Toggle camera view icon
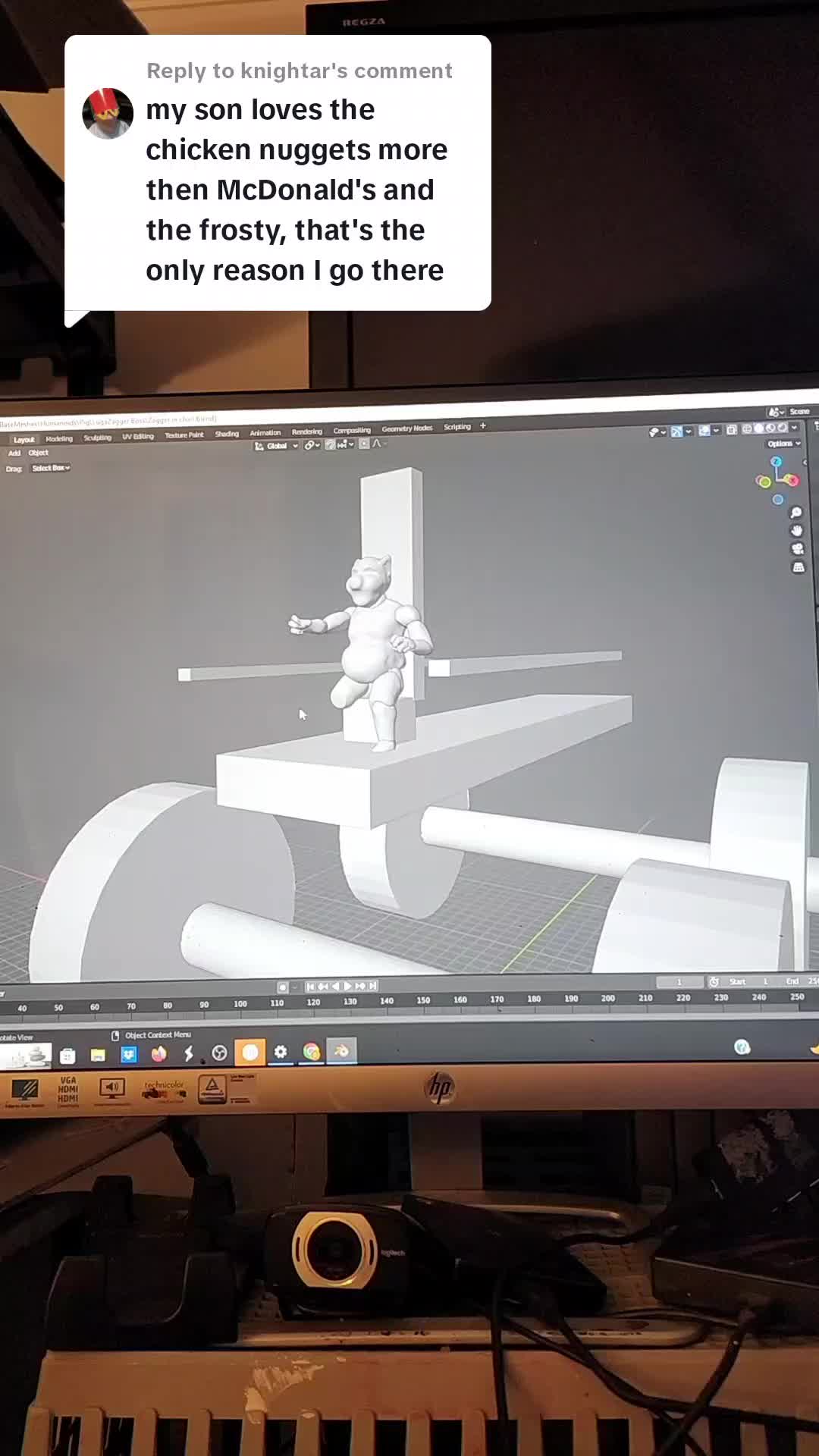819x1456 pixels. 798,549
